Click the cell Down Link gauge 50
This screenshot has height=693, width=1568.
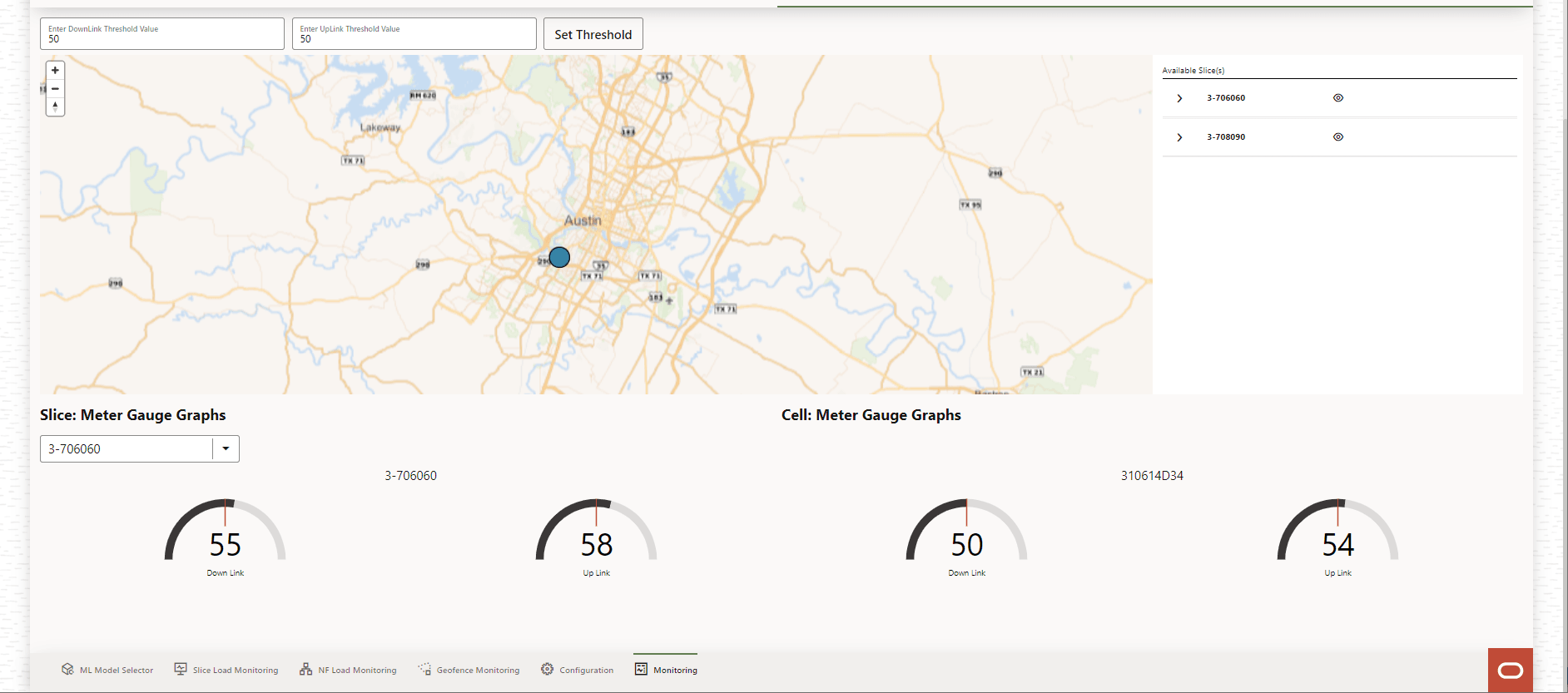click(966, 537)
